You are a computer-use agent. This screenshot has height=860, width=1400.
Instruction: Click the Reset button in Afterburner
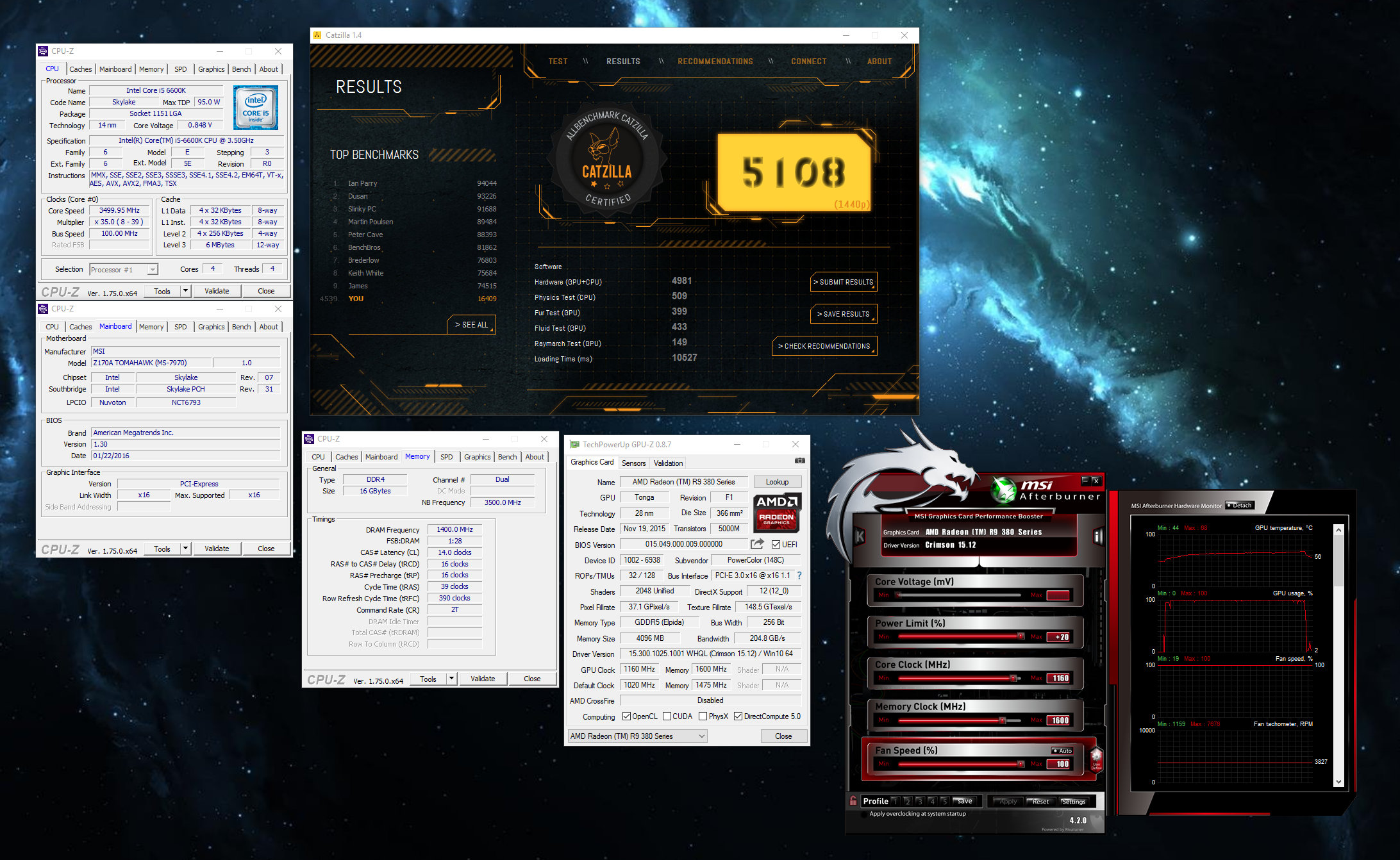1040,802
